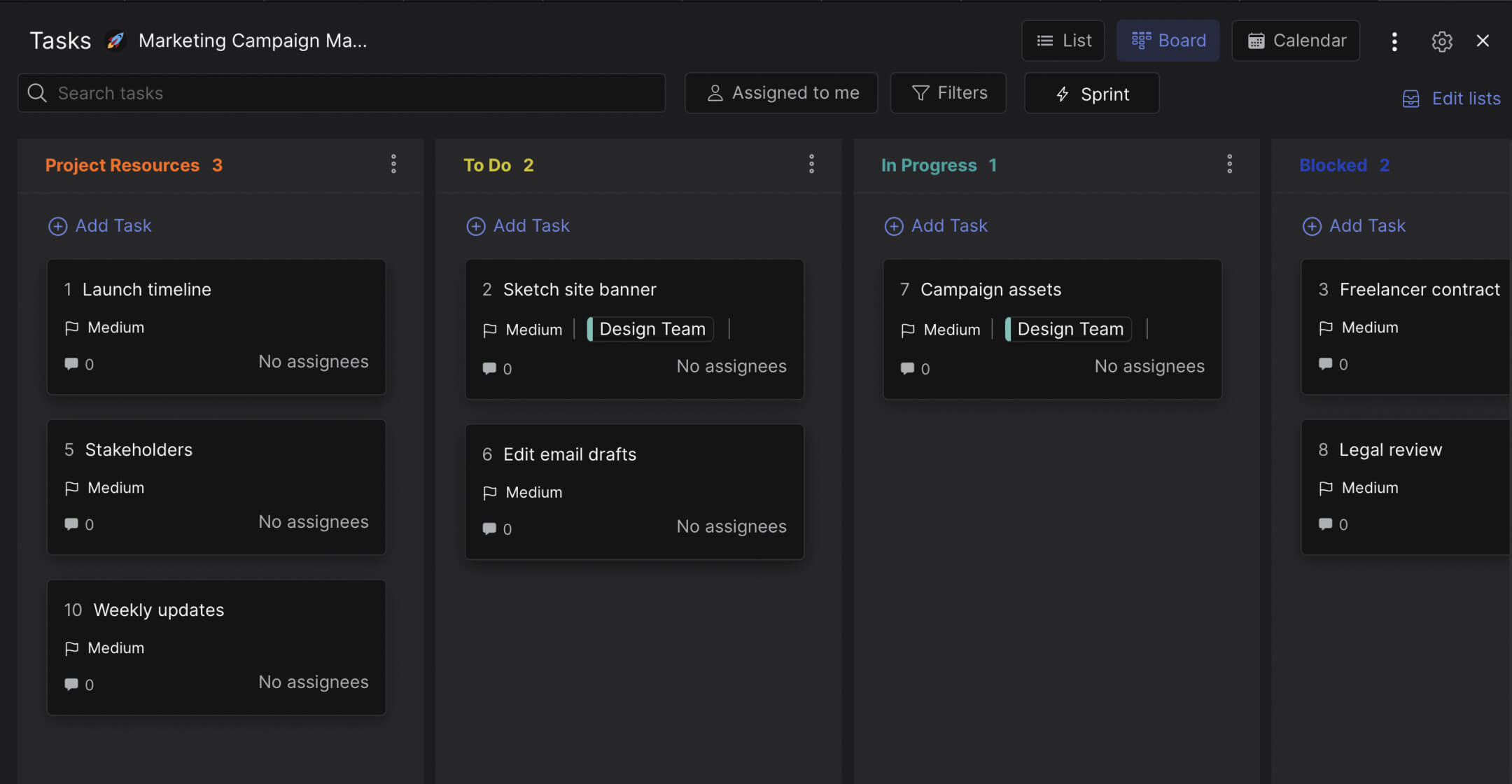
Task: Click the Board view grid icon
Action: pyautogui.click(x=1141, y=40)
